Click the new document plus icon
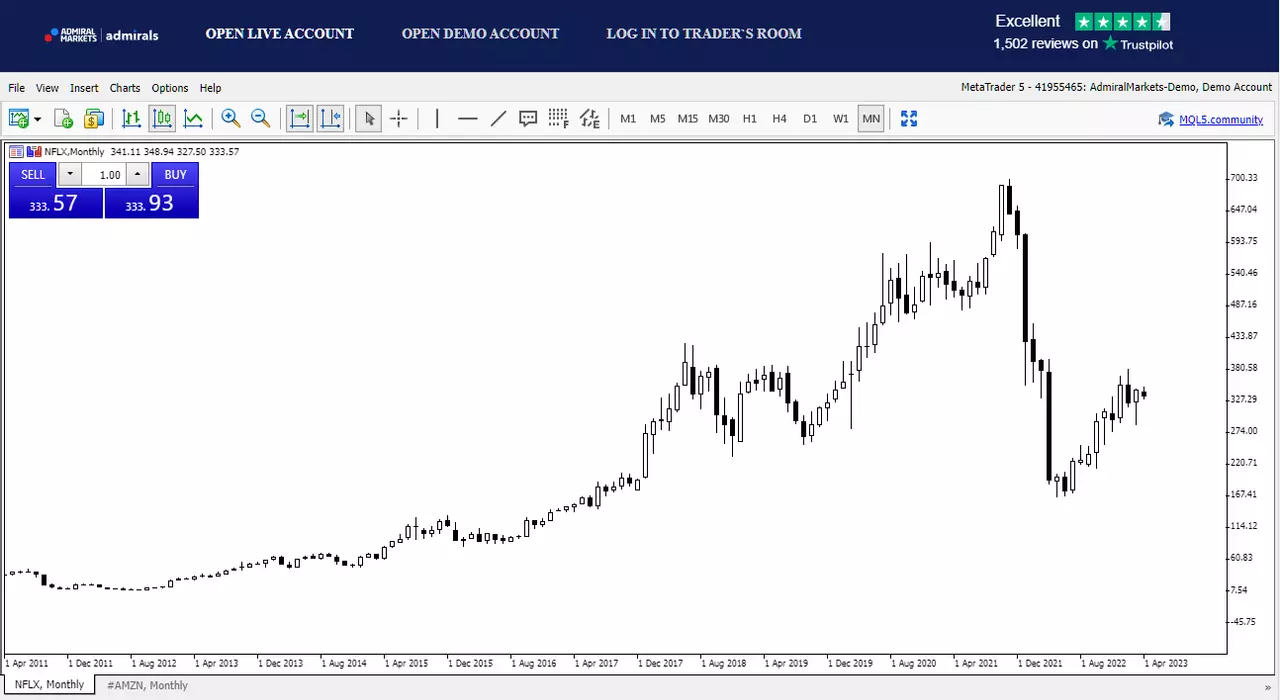The width and height of the screenshot is (1280, 700). click(63, 119)
